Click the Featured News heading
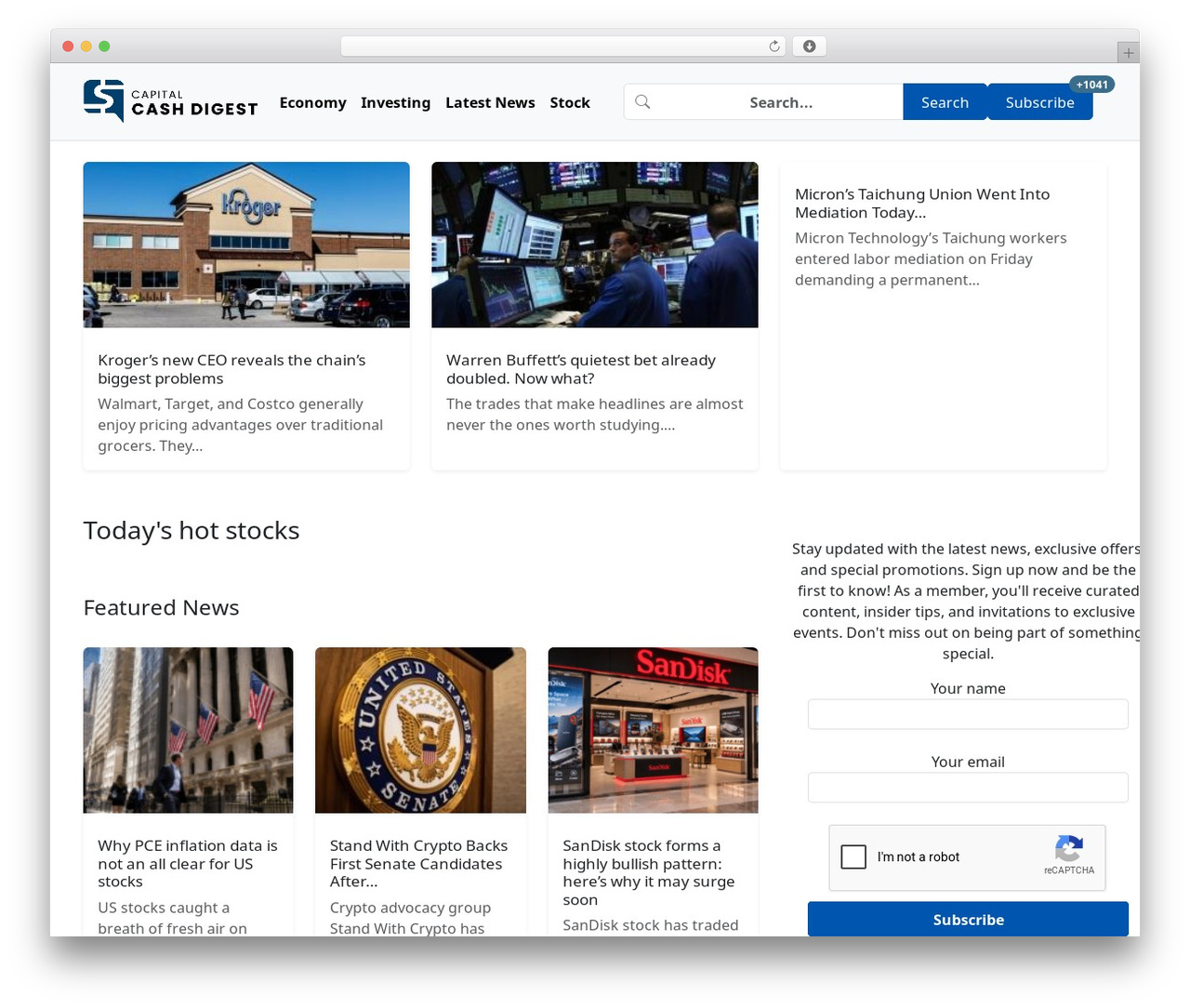 tap(161, 607)
